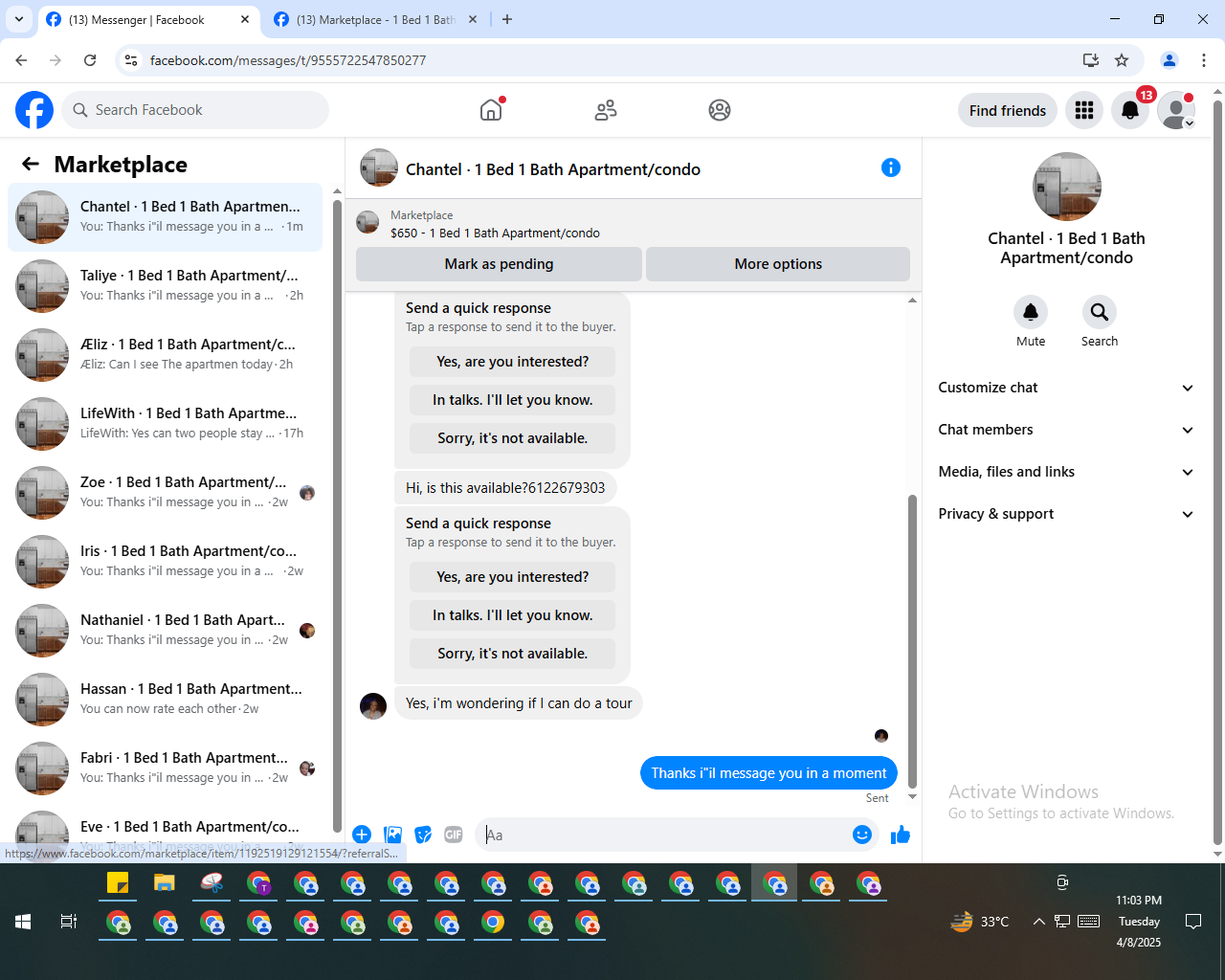Click conversation list scrollbar

[337, 515]
